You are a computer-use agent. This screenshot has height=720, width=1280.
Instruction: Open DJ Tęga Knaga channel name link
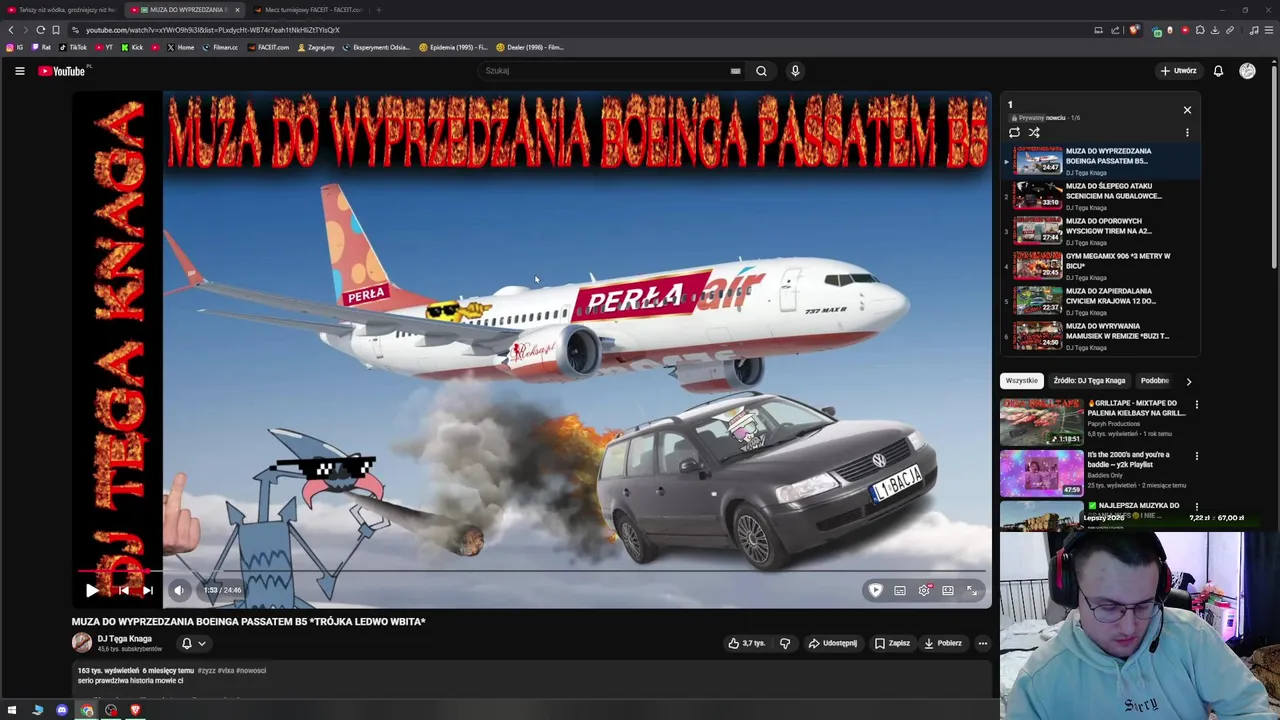coord(124,639)
